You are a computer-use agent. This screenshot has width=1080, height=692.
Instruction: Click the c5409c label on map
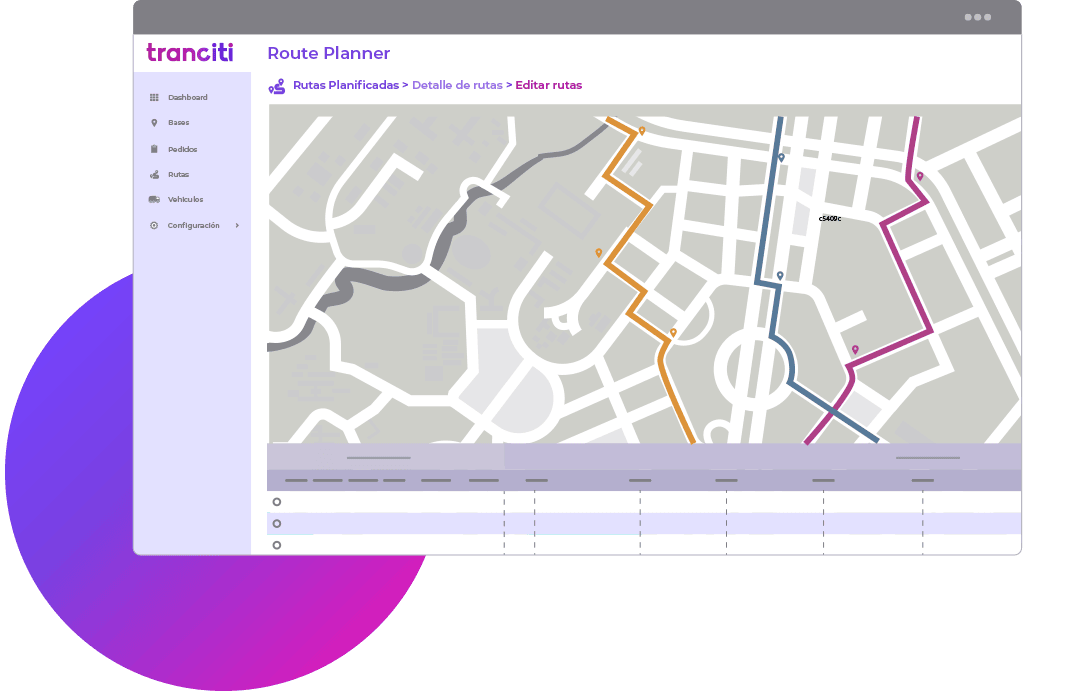[x=830, y=219]
